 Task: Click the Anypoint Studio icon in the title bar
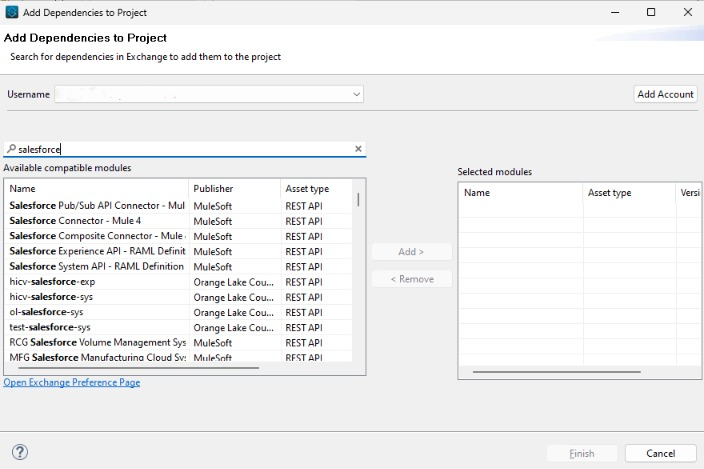(x=12, y=12)
